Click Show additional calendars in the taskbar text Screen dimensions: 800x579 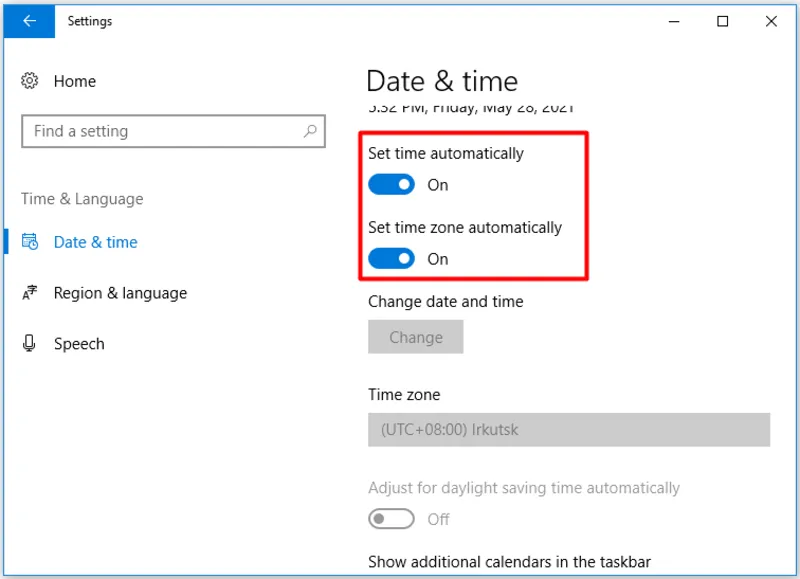coord(509,562)
